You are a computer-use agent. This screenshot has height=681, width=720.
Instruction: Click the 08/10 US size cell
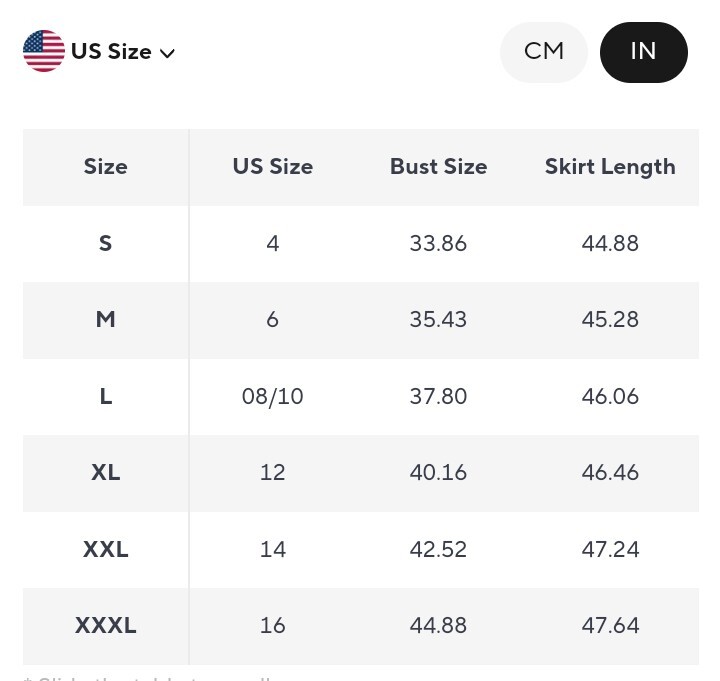click(273, 397)
